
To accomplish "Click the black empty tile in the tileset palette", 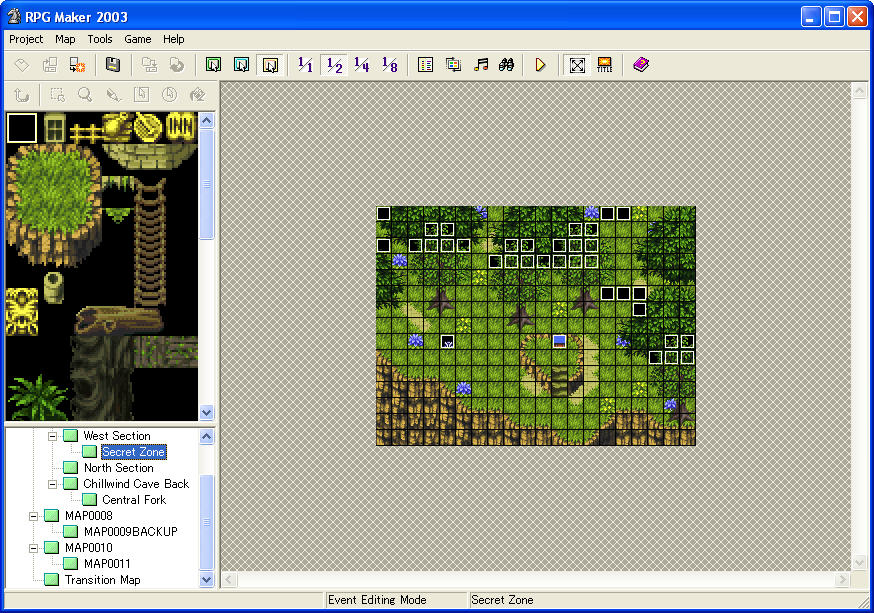I will click(22, 128).
